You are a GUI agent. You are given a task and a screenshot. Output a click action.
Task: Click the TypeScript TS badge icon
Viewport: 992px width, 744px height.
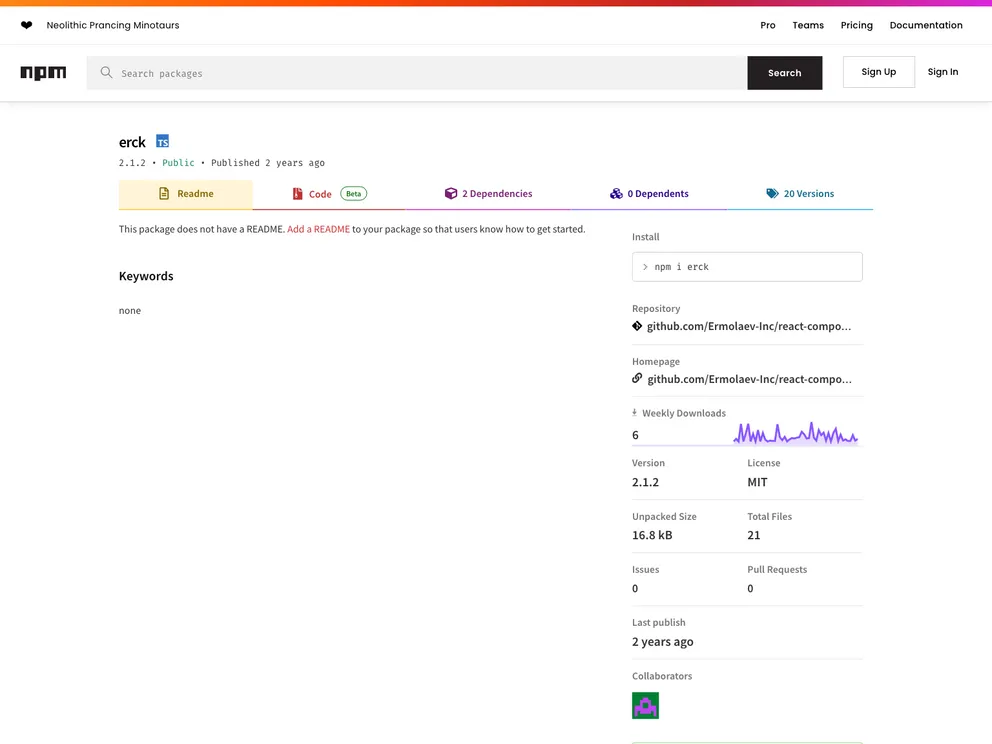[x=162, y=142]
